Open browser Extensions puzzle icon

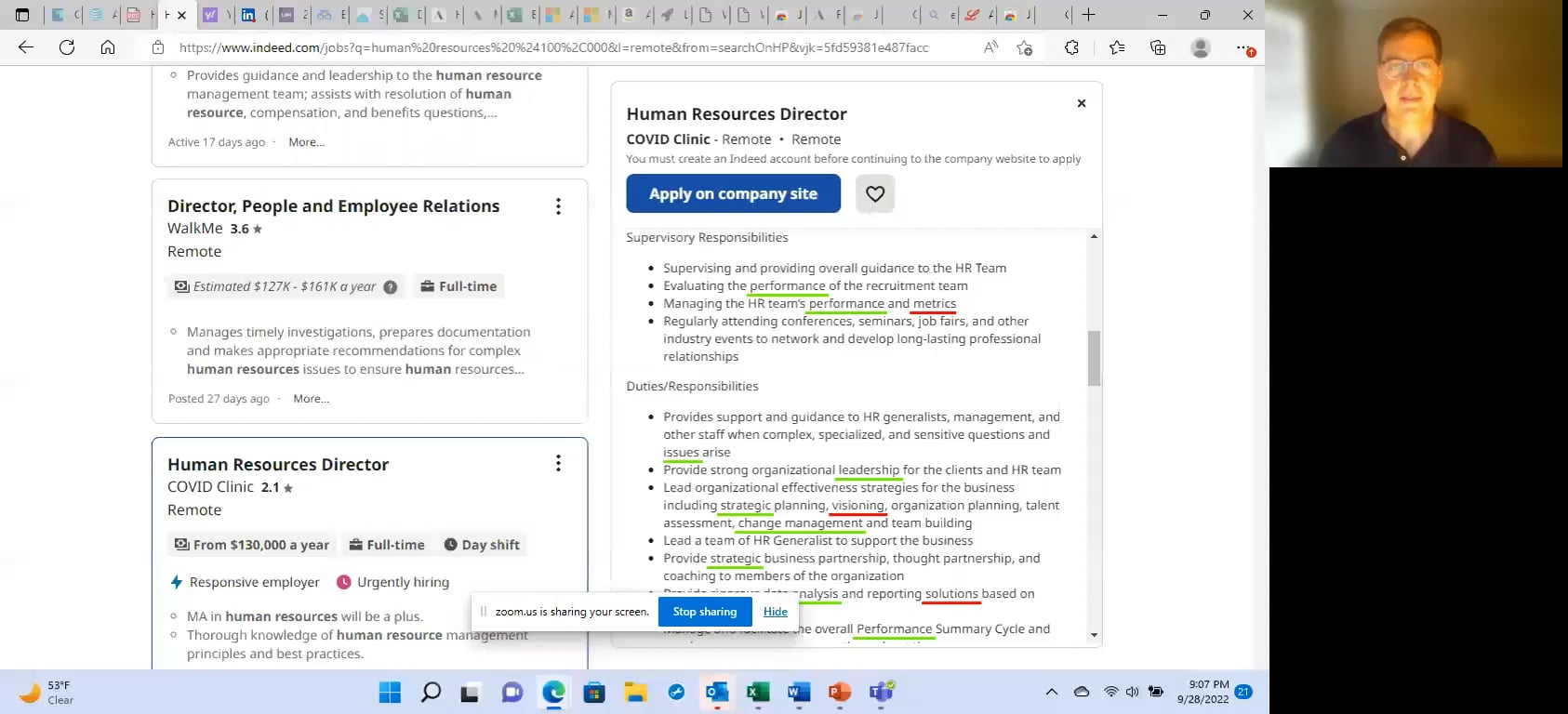pos(1071,47)
